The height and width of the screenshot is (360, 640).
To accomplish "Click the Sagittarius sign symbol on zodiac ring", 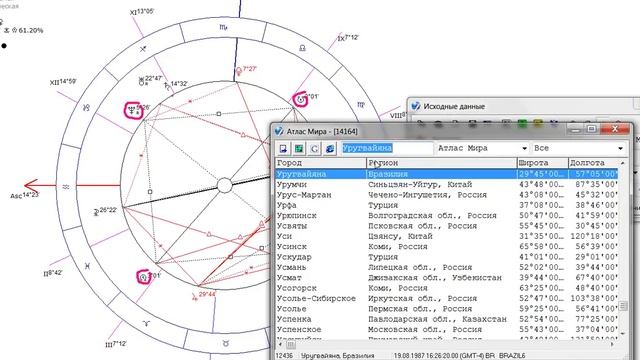I will click(143, 49).
